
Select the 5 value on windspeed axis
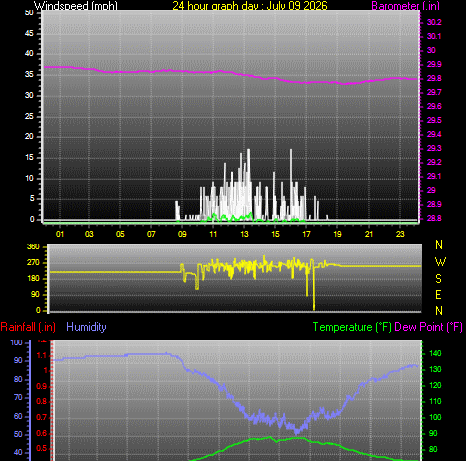click(32, 198)
